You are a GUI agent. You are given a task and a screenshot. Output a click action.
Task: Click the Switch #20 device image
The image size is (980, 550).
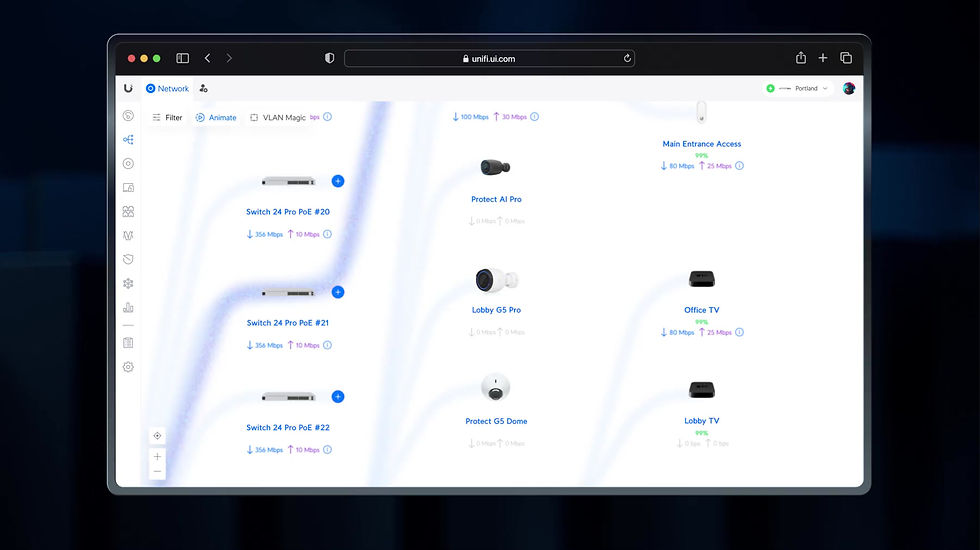pos(288,181)
